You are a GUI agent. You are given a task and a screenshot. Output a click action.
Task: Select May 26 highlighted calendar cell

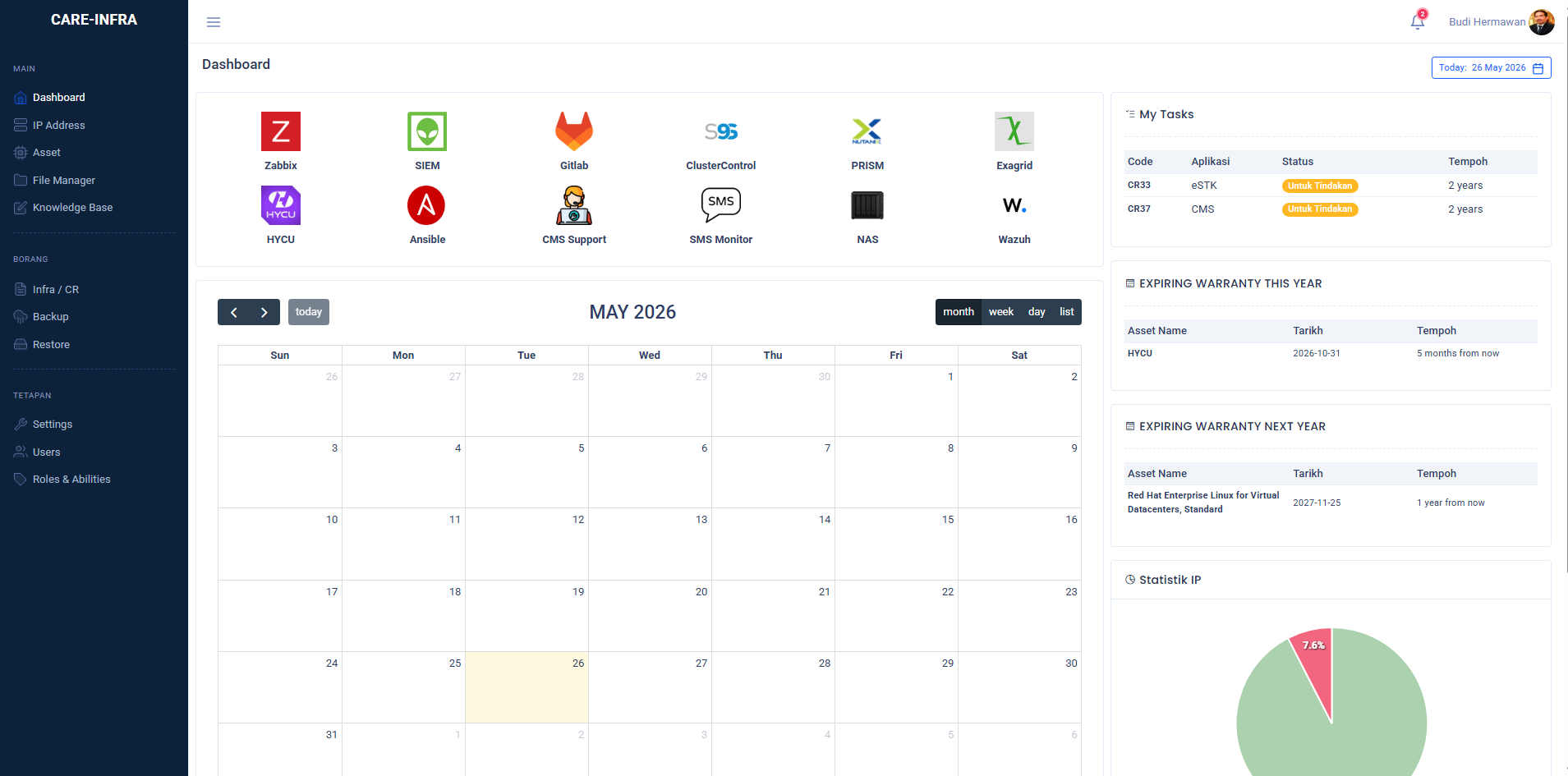click(x=526, y=687)
